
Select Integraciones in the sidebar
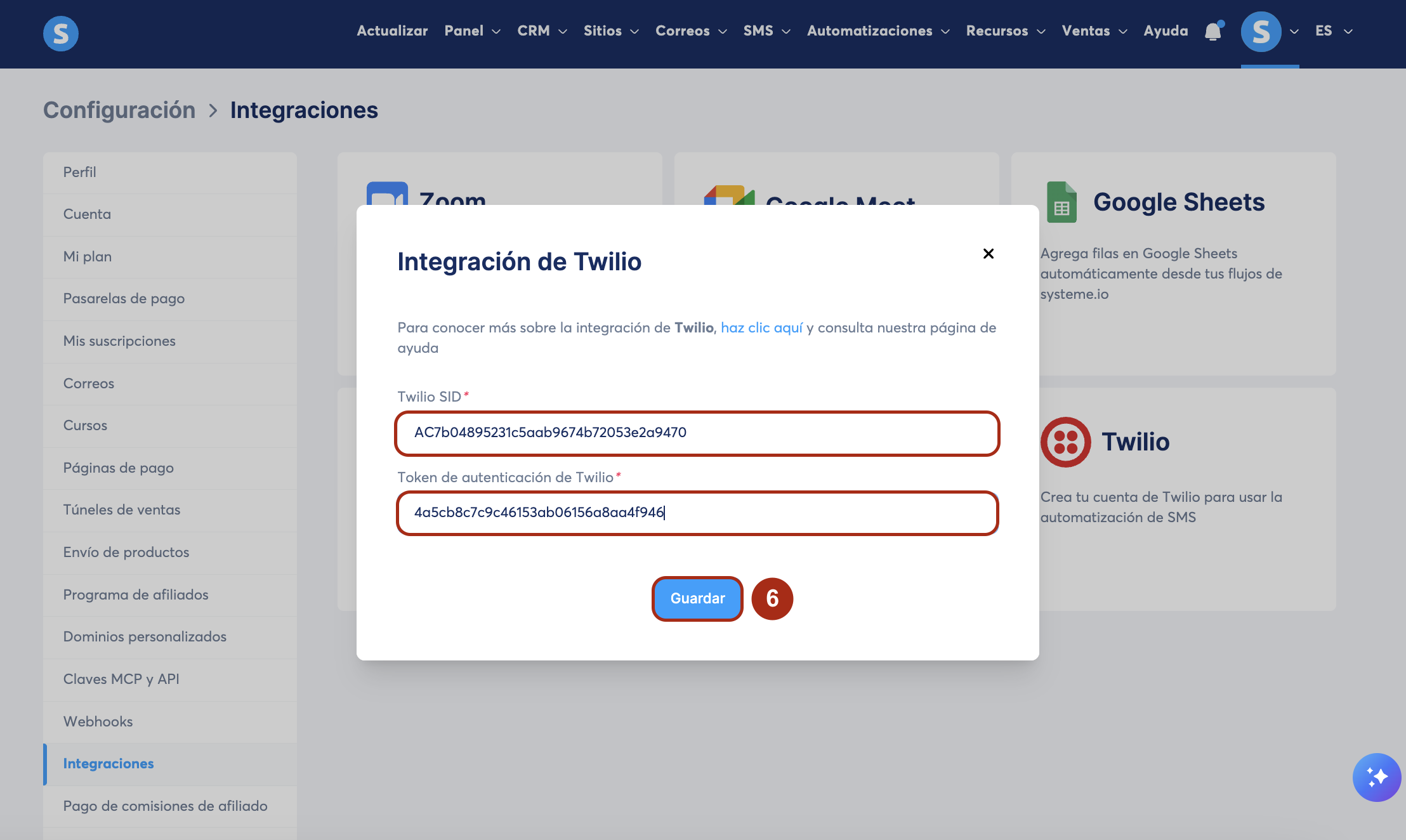click(x=170, y=764)
